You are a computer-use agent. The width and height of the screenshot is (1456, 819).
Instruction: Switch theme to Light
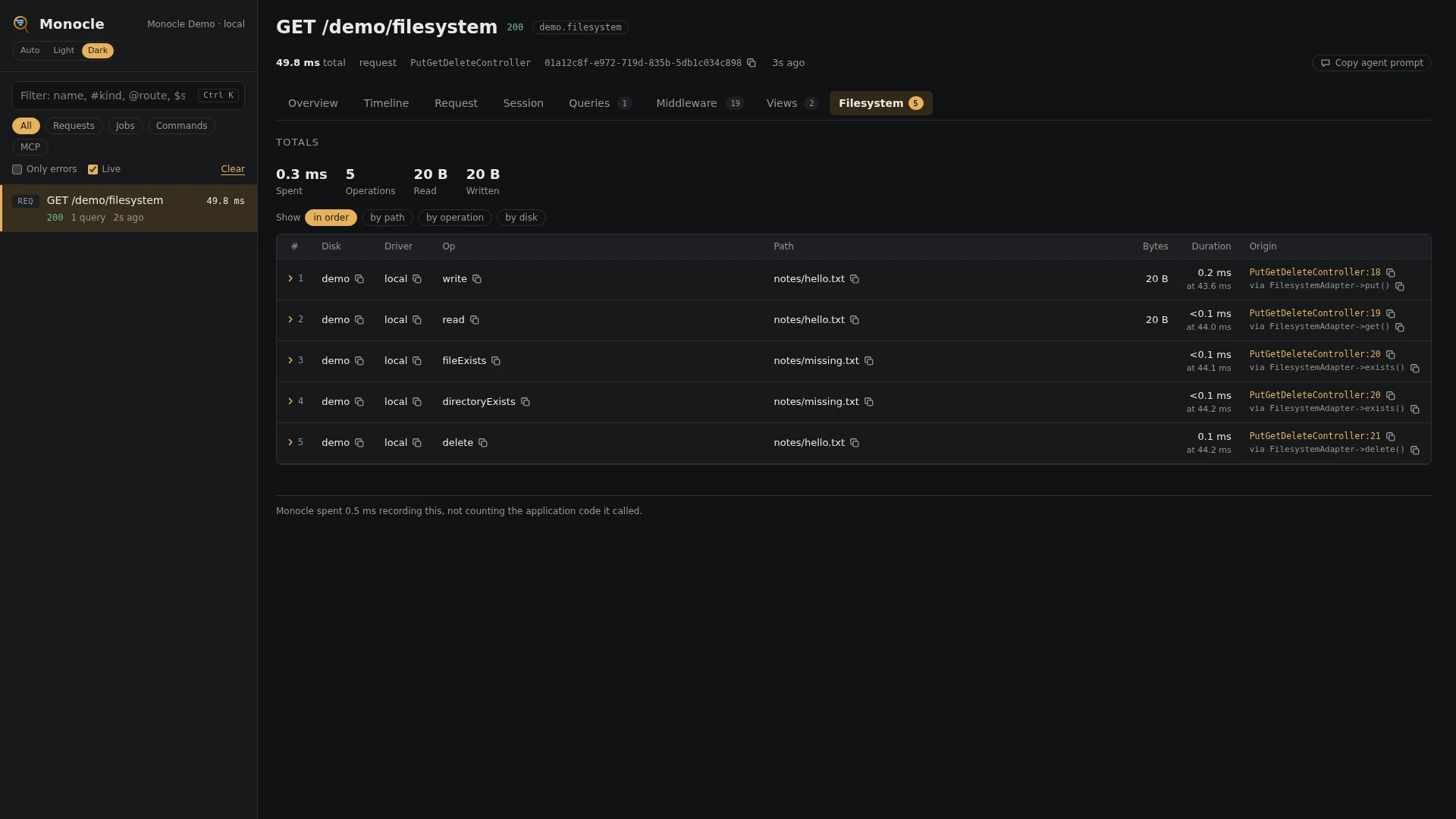(x=64, y=51)
